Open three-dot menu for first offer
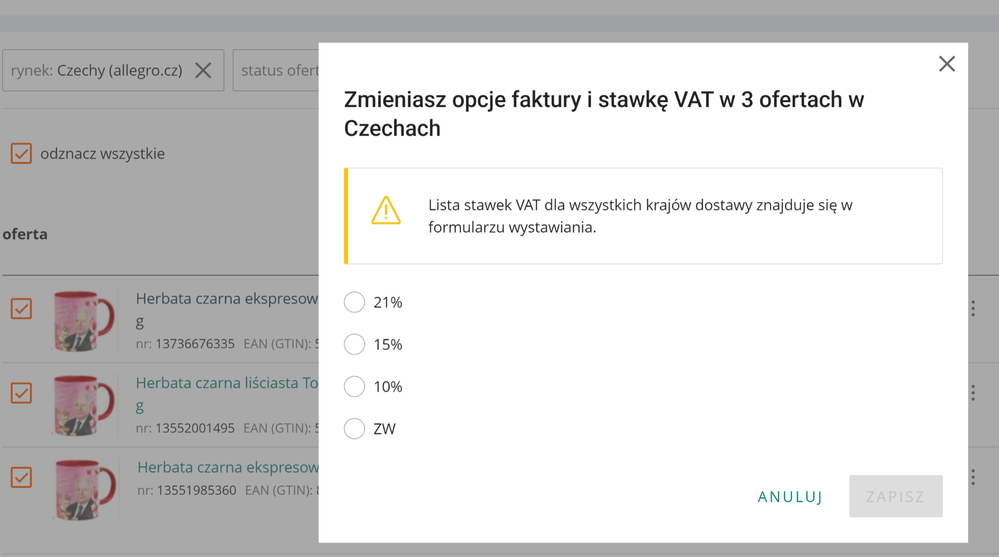999x557 pixels. (972, 309)
